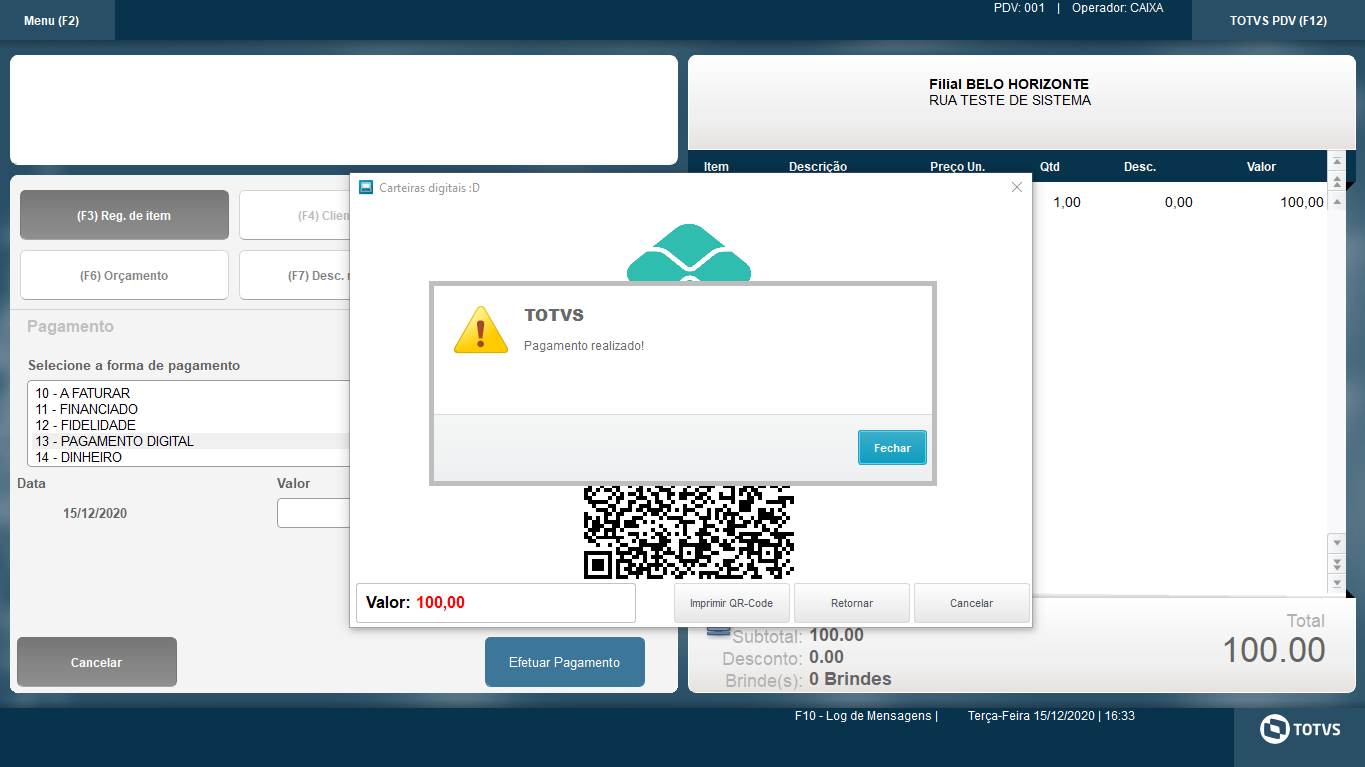
Task: Open TOTVS PDV (F12) menu
Action: coord(1278,20)
